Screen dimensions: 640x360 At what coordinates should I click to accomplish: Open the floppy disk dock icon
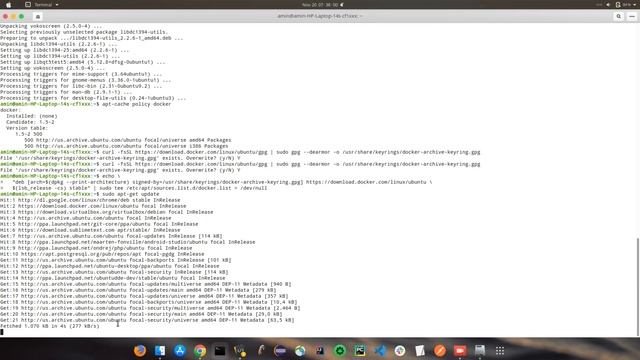[480, 351]
